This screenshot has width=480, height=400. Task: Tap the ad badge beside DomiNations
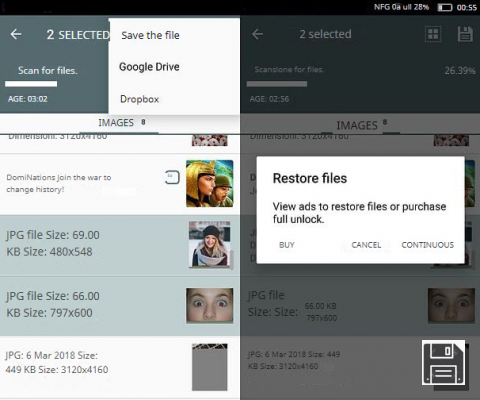coord(172,177)
